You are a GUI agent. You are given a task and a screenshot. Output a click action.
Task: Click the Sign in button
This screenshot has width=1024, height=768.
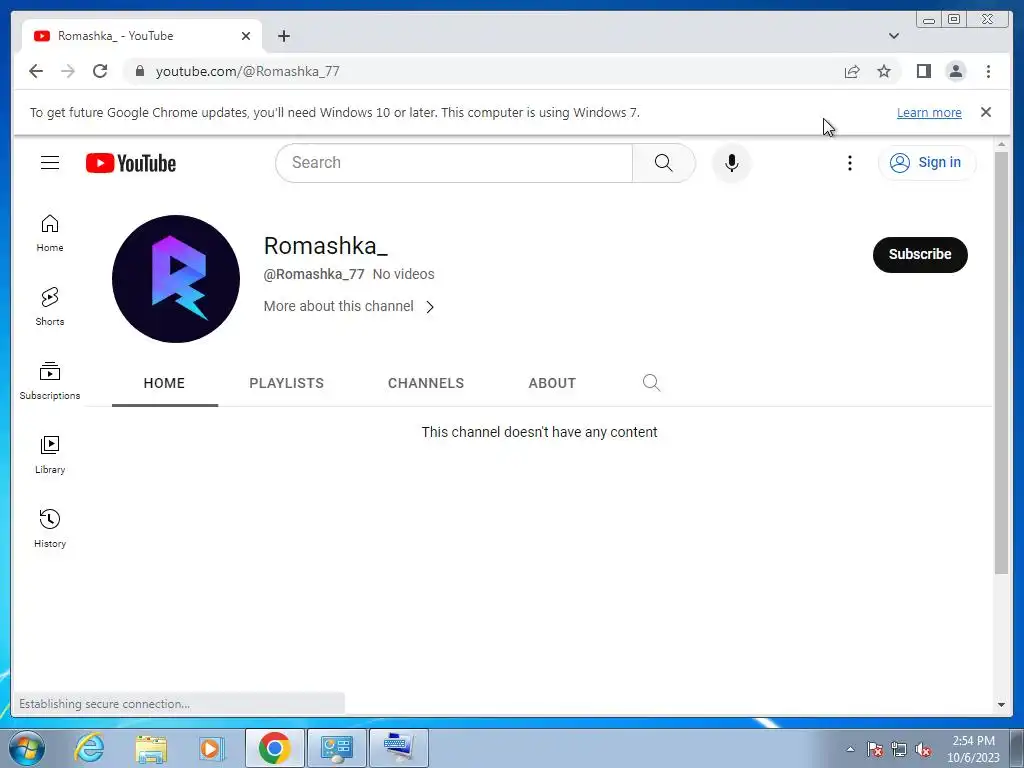tap(927, 163)
